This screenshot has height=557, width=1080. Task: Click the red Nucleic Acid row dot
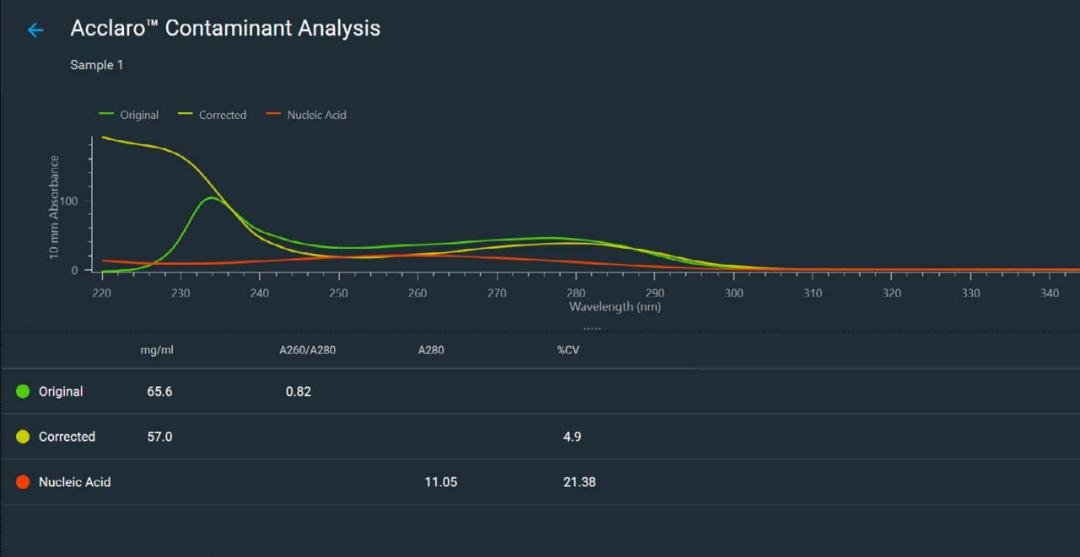pyautogui.click(x=23, y=482)
